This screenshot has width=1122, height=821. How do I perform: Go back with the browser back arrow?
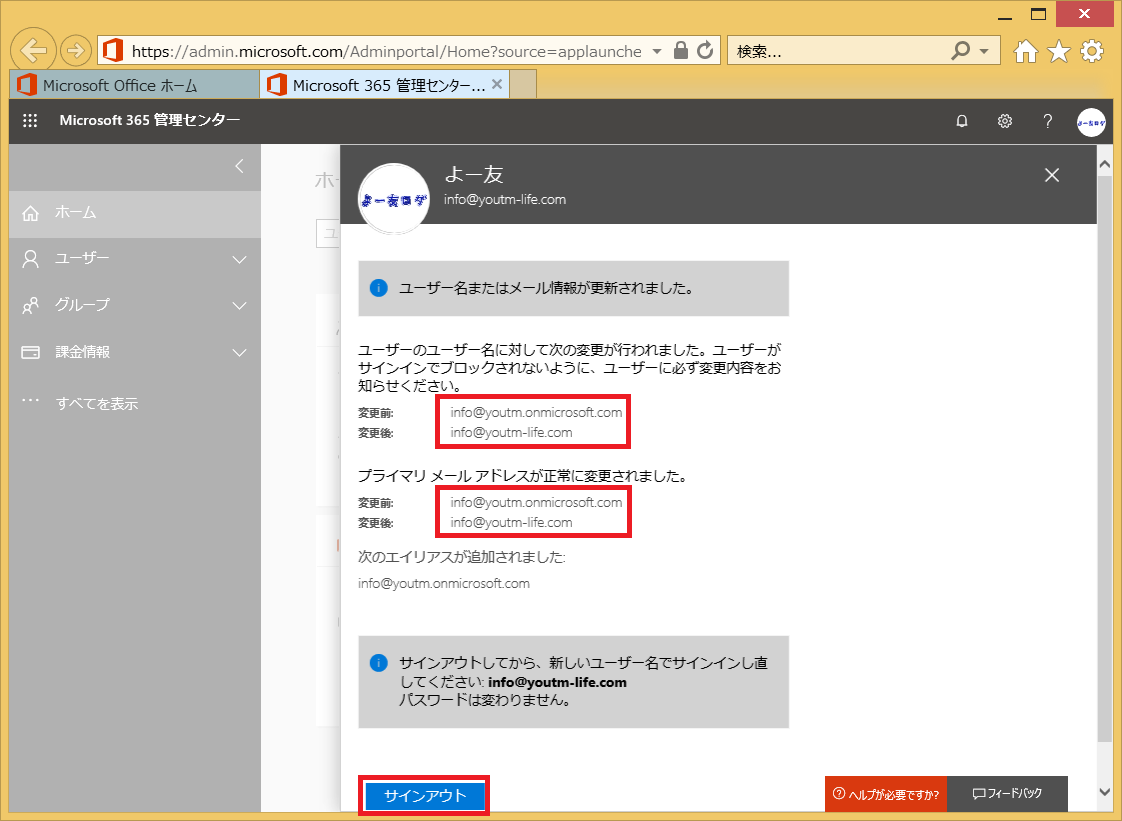(33, 50)
